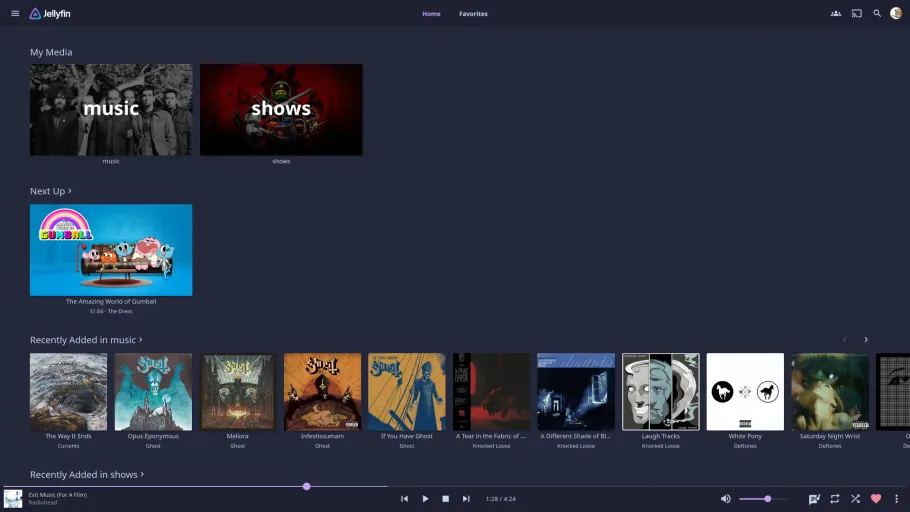Viewport: 910px width, 512px height.
Task: Adjust the volume slider
Action: pyautogui.click(x=763, y=499)
